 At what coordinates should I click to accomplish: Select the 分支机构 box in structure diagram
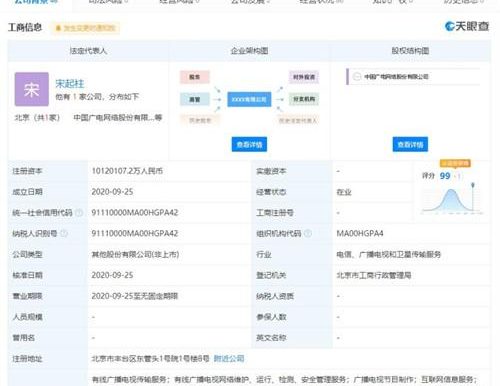point(304,99)
